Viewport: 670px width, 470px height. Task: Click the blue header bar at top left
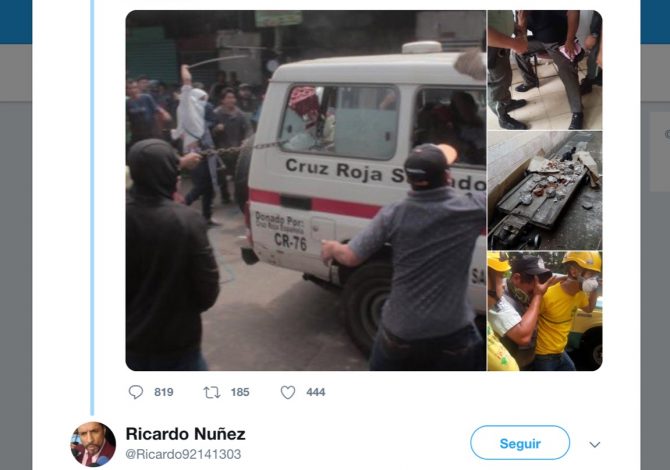tap(16, 22)
